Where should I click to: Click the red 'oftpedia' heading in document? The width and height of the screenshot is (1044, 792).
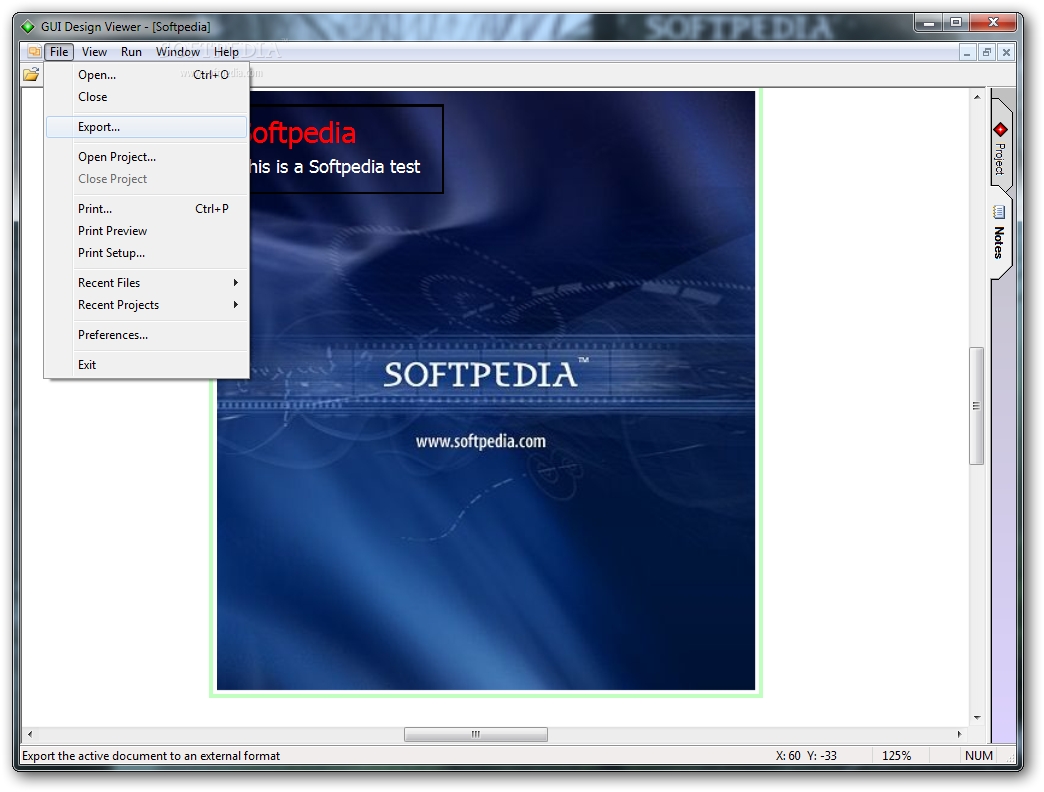coord(303,133)
